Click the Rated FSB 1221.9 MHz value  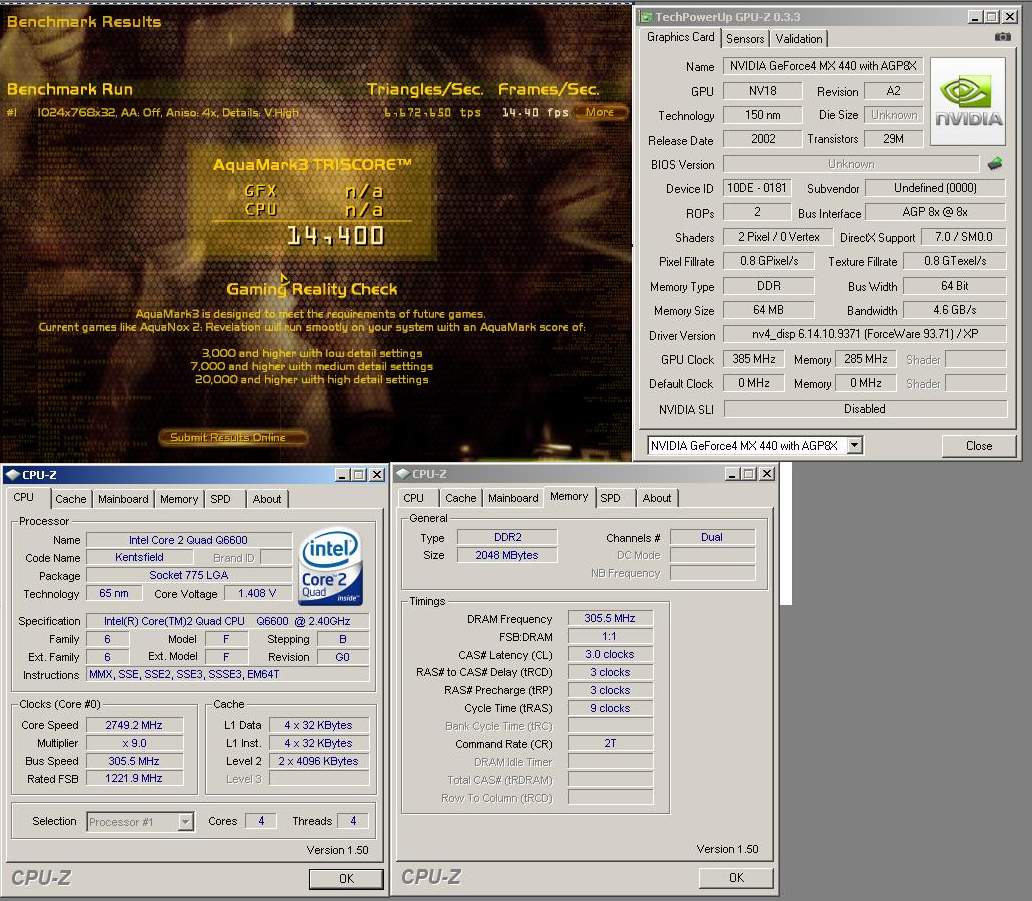pyautogui.click(x=134, y=779)
